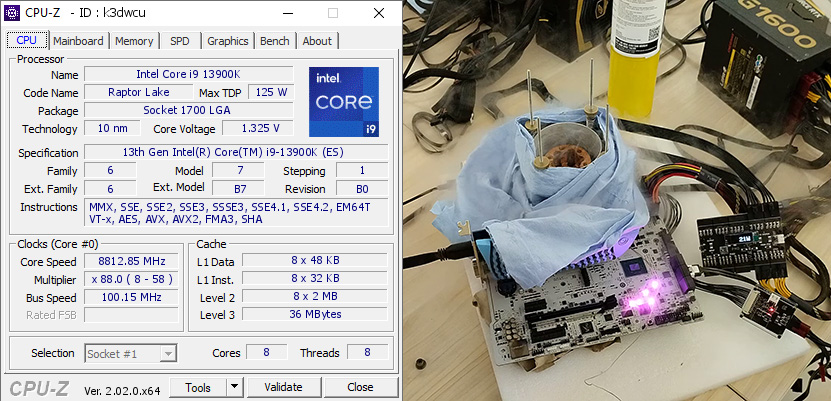831x401 pixels.
Task: Switch to the Mainboard tab
Action: pyautogui.click(x=78, y=41)
